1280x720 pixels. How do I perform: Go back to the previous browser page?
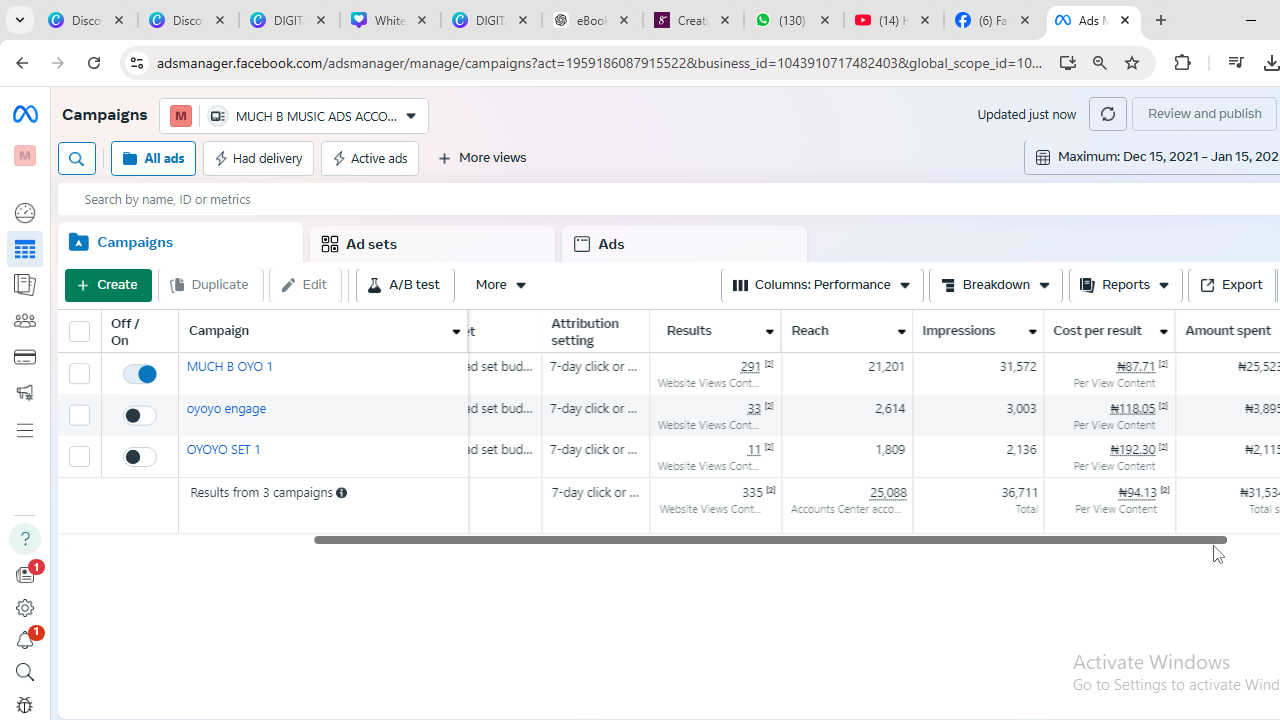pyautogui.click(x=22, y=63)
